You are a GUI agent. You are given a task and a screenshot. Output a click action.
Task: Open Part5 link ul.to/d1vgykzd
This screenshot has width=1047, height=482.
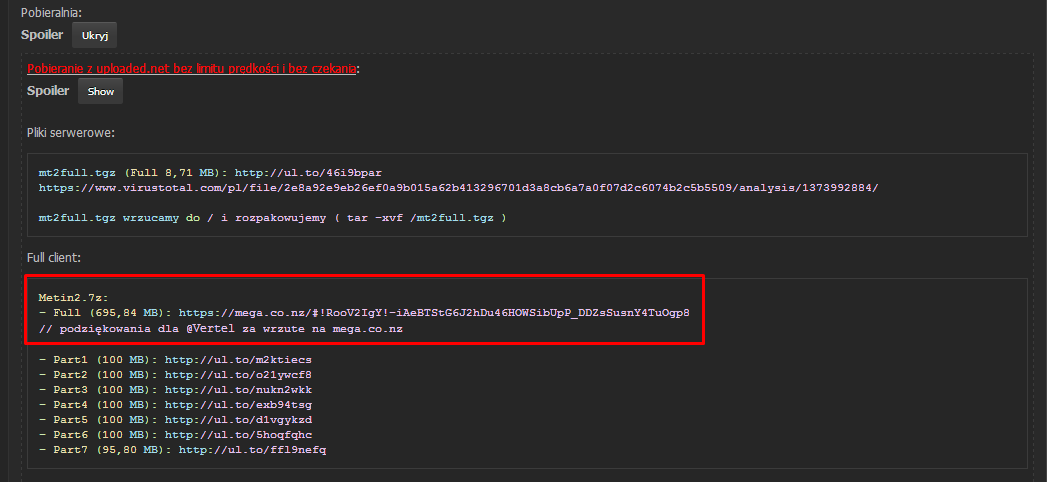[x=238, y=420]
